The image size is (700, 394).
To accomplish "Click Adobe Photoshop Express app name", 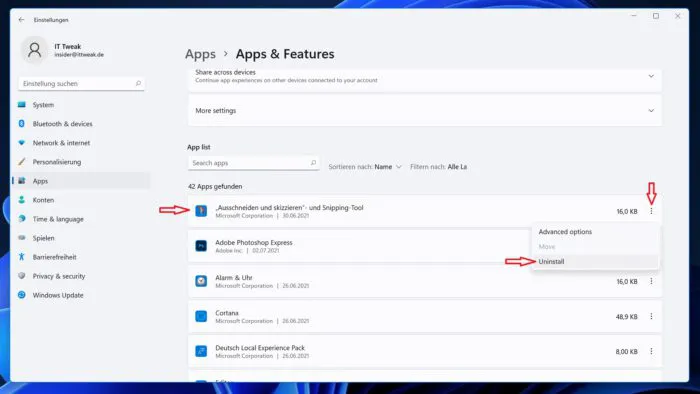I will pos(254,242).
